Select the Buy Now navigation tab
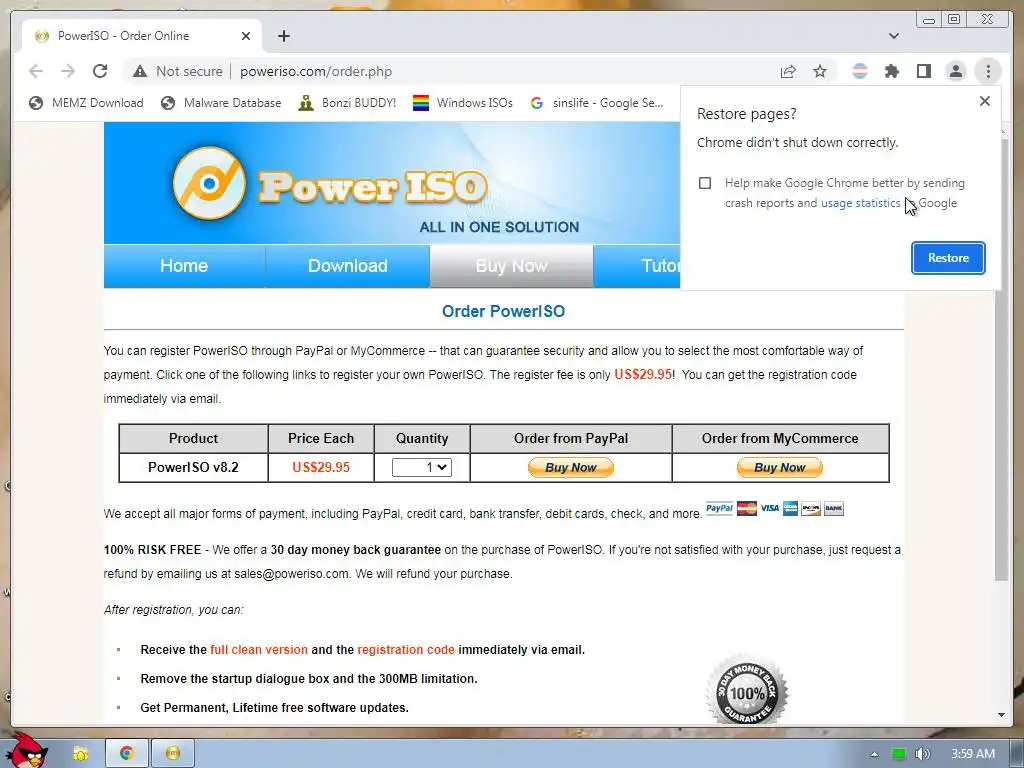The width and height of the screenshot is (1024, 768). tap(511, 266)
